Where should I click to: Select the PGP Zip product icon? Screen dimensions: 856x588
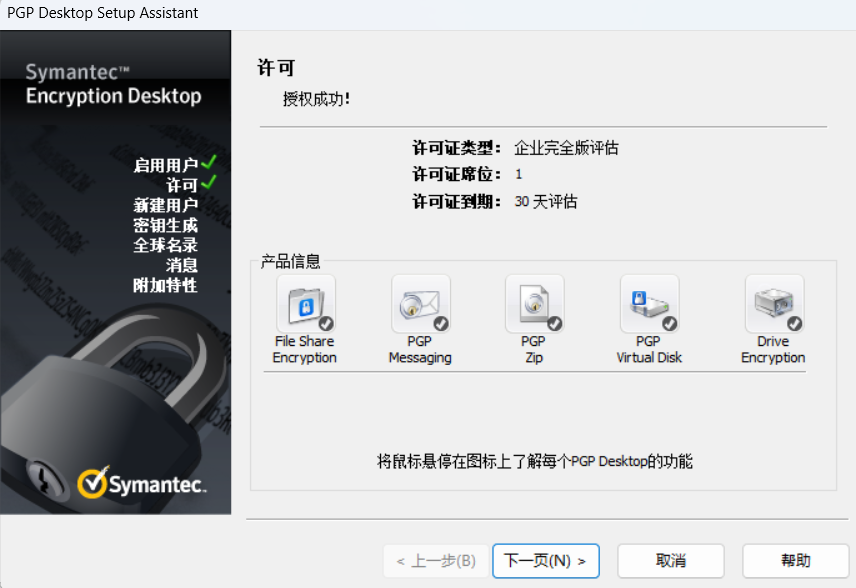[x=534, y=304]
